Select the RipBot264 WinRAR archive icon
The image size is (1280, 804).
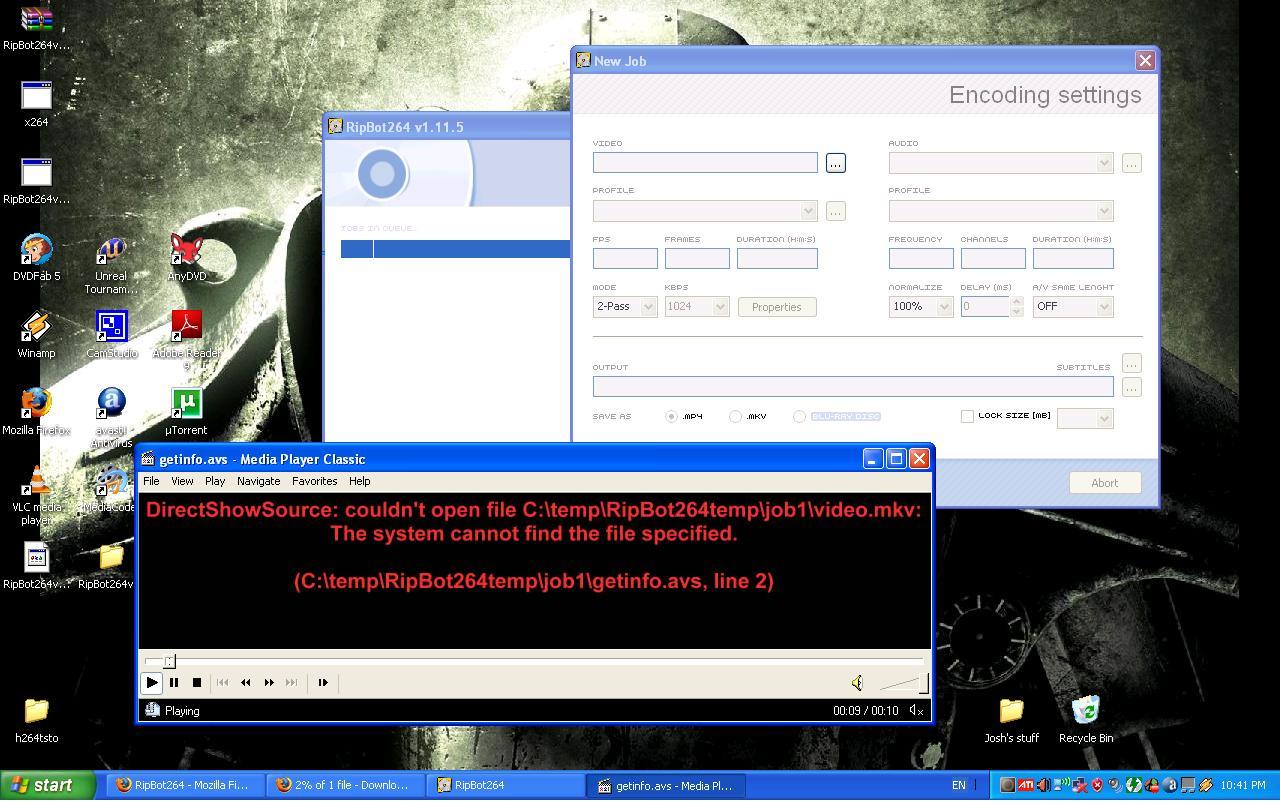(x=36, y=27)
